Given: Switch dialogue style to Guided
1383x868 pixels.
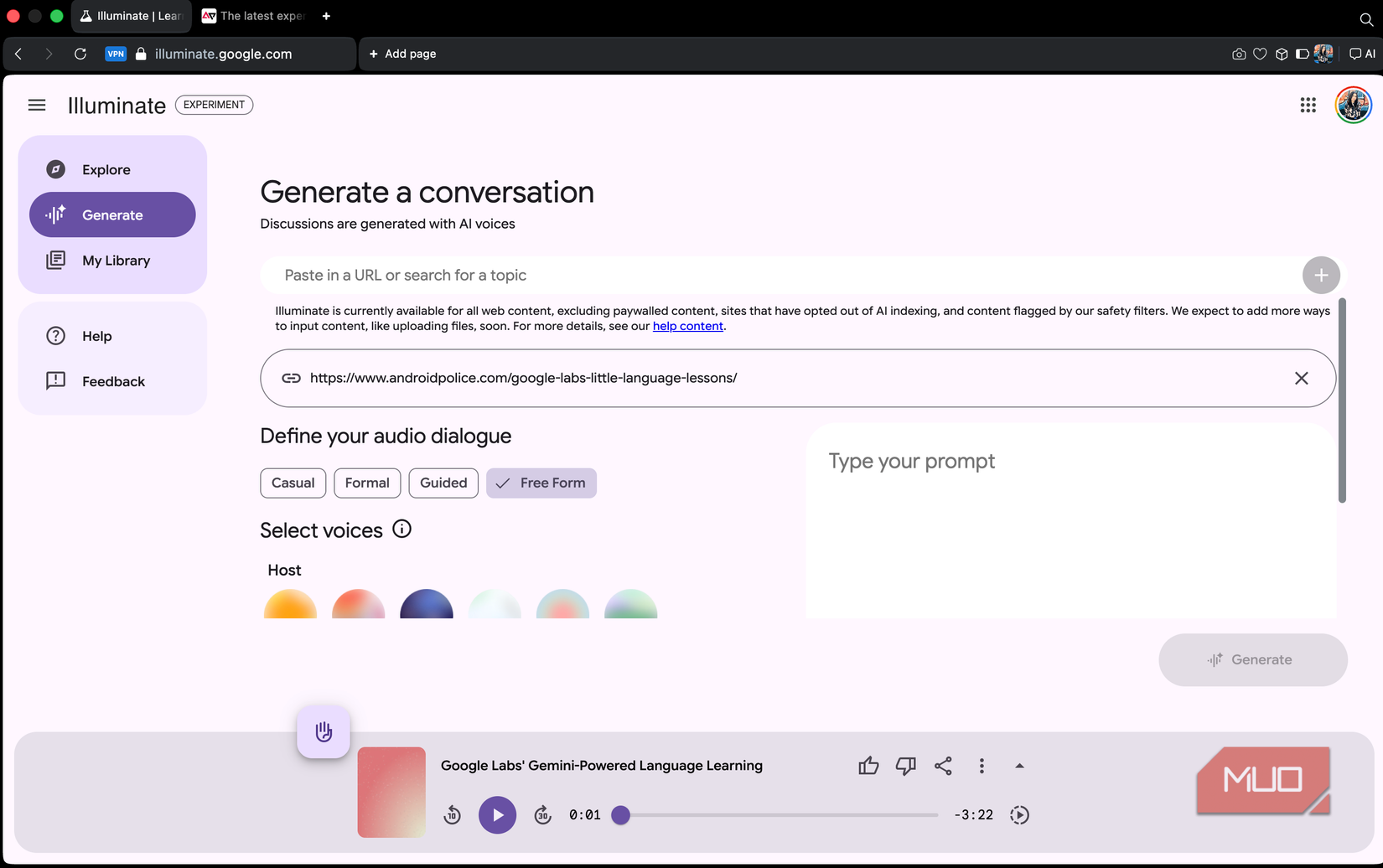Looking at the screenshot, I should coord(443,483).
